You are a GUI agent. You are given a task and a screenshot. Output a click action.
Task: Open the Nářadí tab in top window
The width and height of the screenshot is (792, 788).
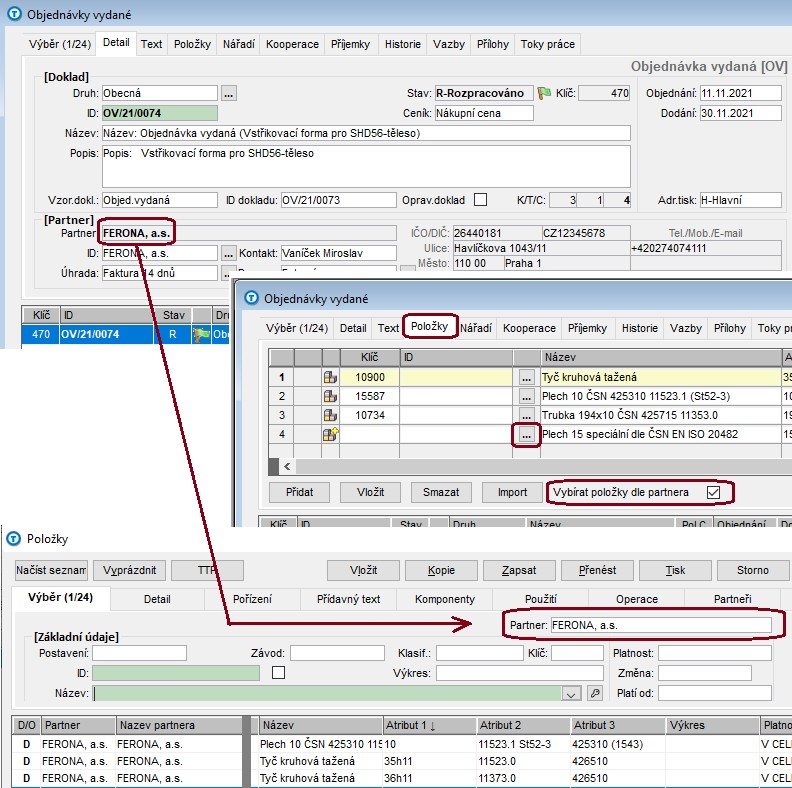[238, 44]
